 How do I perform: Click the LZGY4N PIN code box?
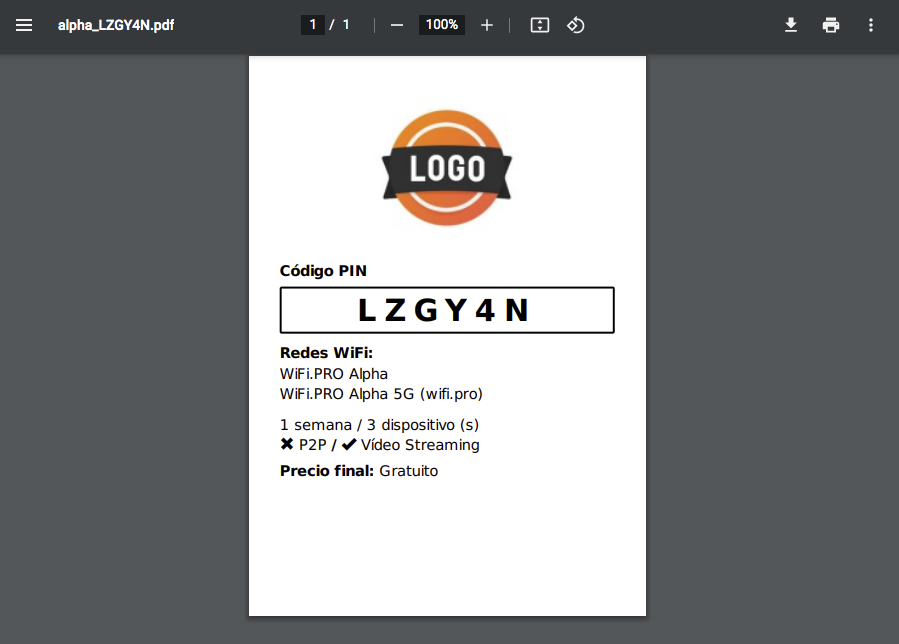point(447,310)
